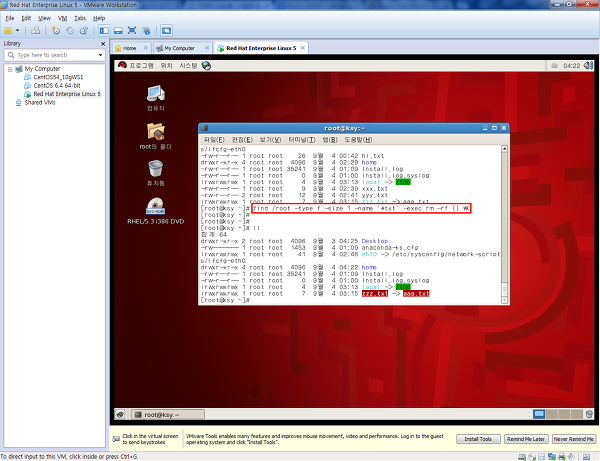Click the revert to snapshot icon

[70, 31]
